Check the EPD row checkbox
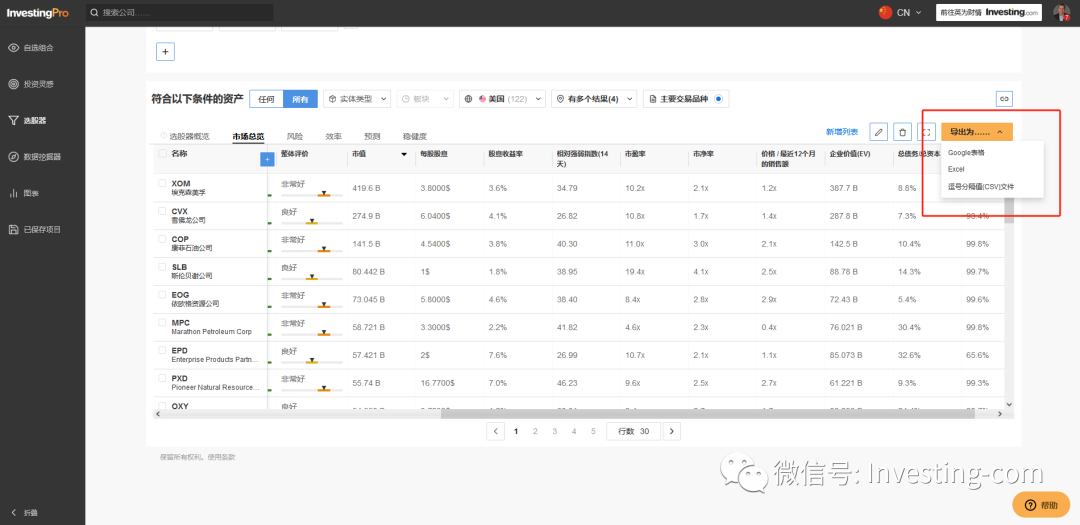Image resolution: width=1080 pixels, height=525 pixels. 163,350
